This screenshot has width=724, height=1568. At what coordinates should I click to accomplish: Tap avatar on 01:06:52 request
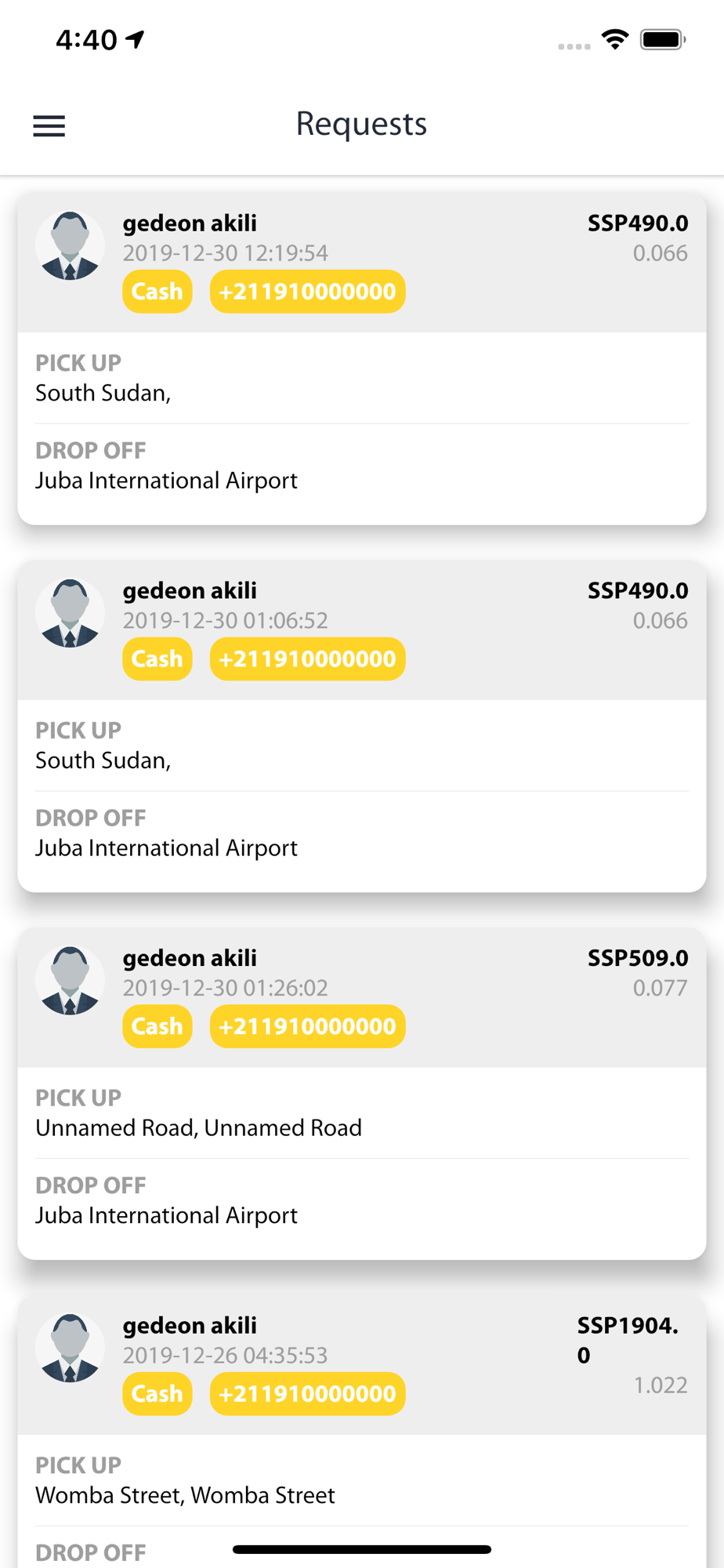[x=71, y=613]
